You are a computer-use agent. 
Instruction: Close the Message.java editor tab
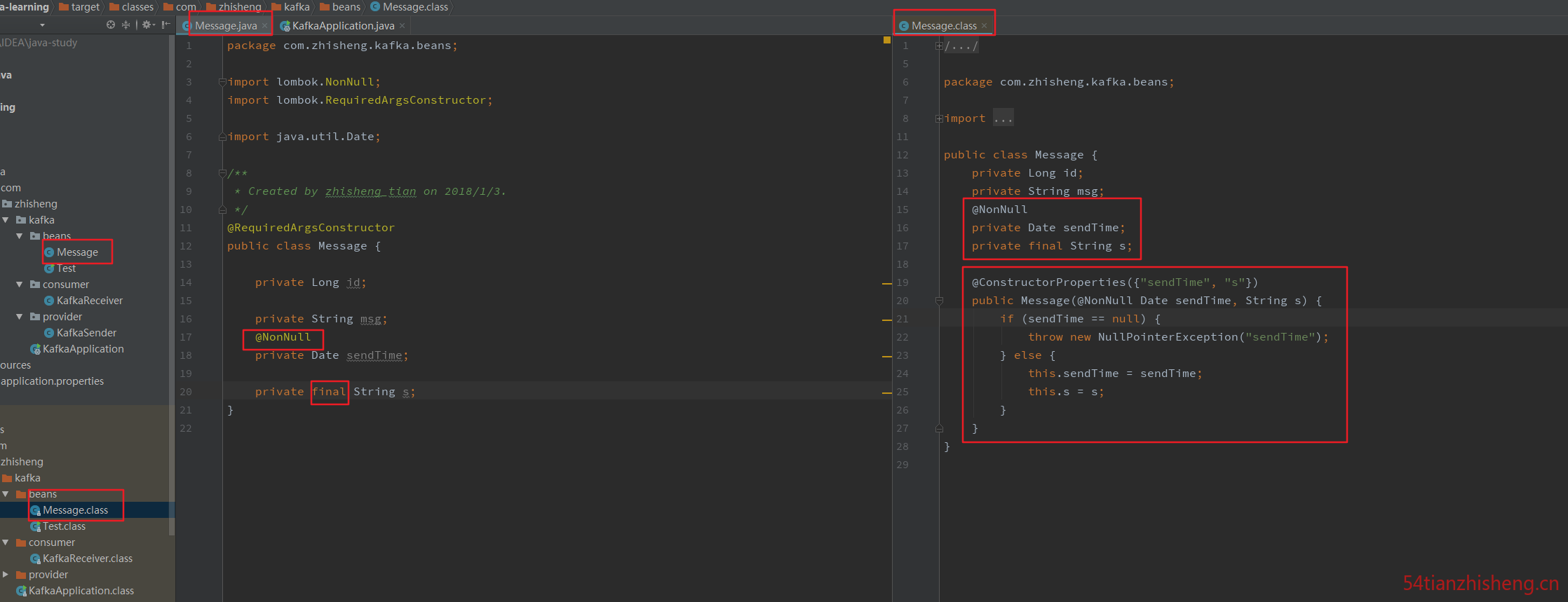coord(265,26)
